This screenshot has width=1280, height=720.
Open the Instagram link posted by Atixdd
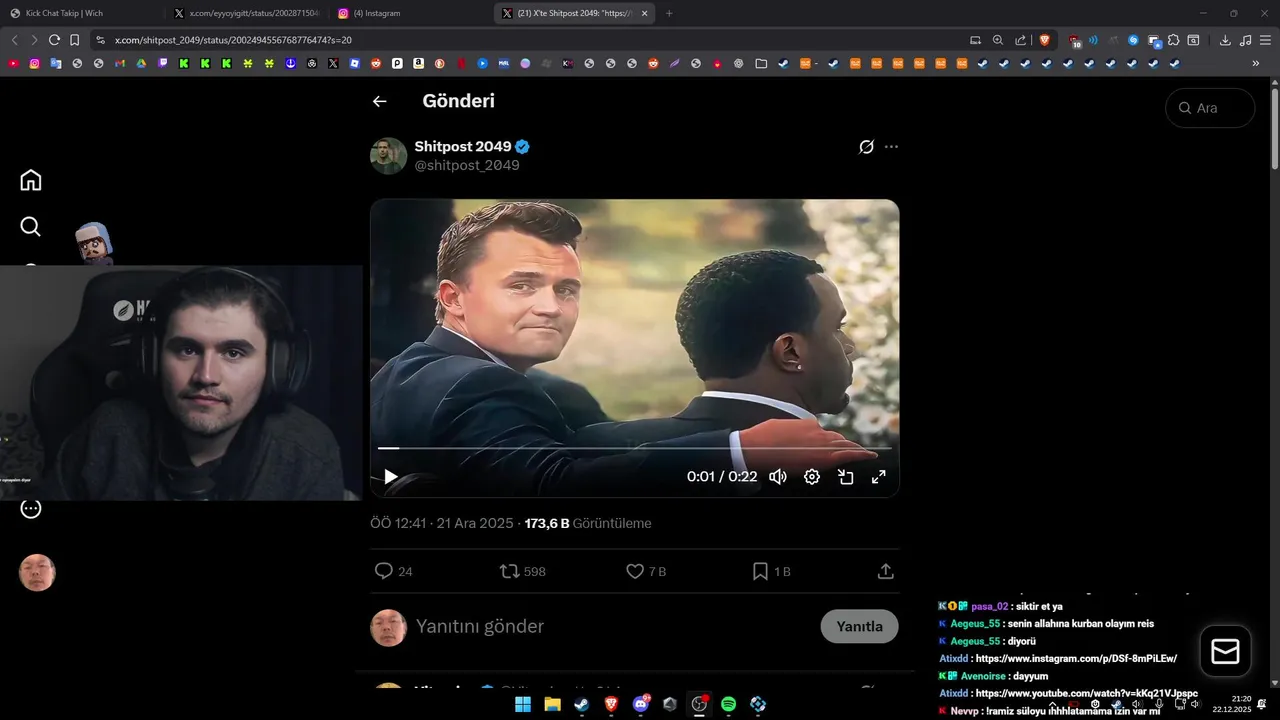pyautogui.click(x=1076, y=658)
